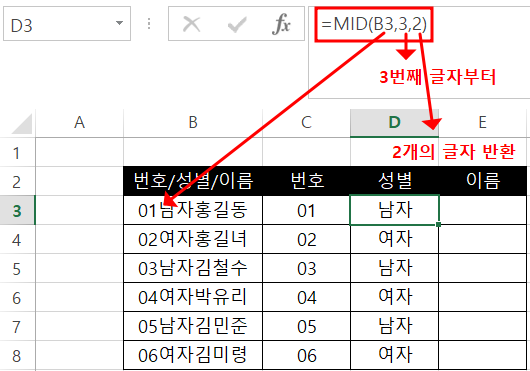Select empty cell E7 in the 이름 column

[x=483, y=326]
